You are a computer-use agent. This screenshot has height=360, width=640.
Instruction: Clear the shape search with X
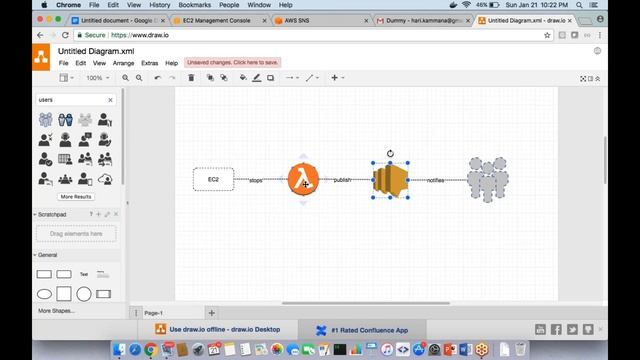[x=110, y=100]
